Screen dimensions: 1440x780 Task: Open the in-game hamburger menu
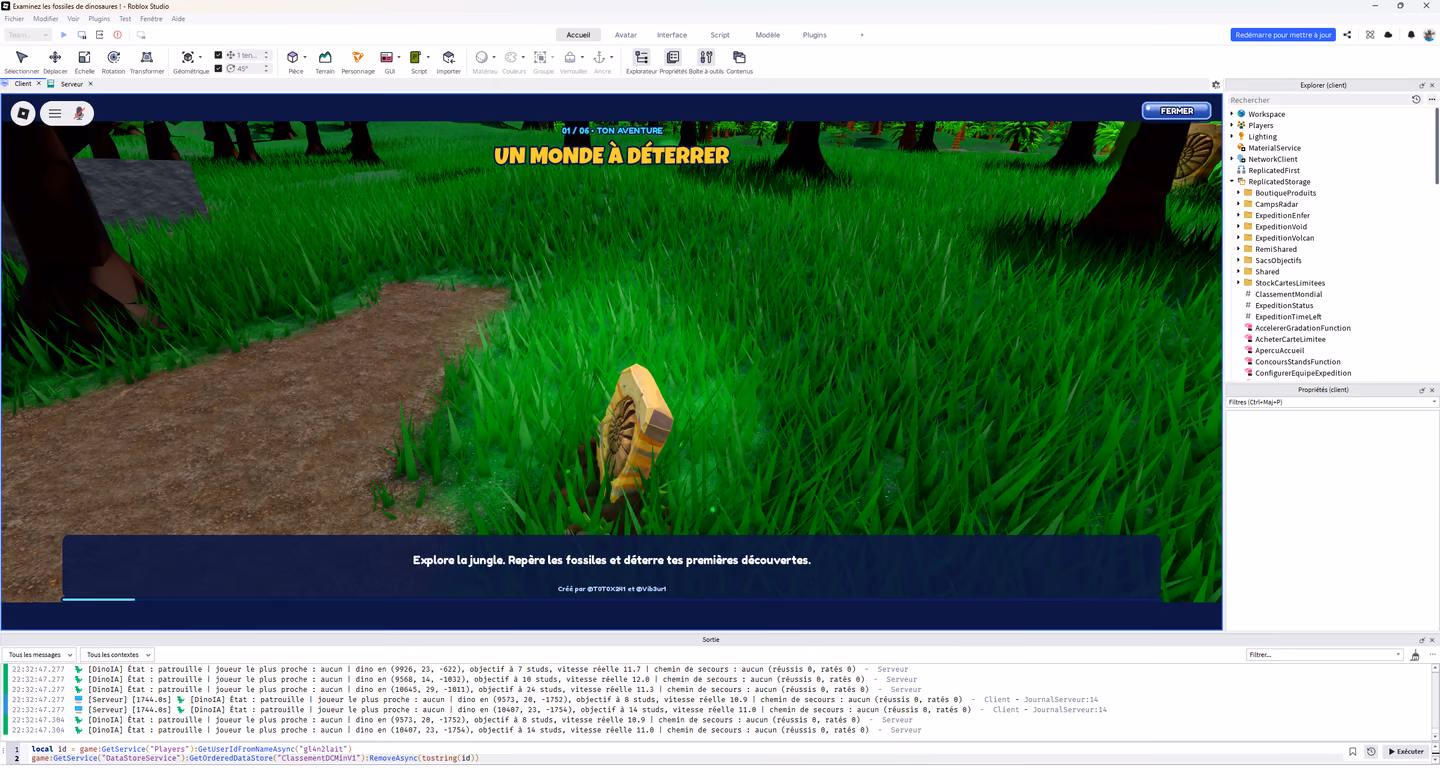55,114
